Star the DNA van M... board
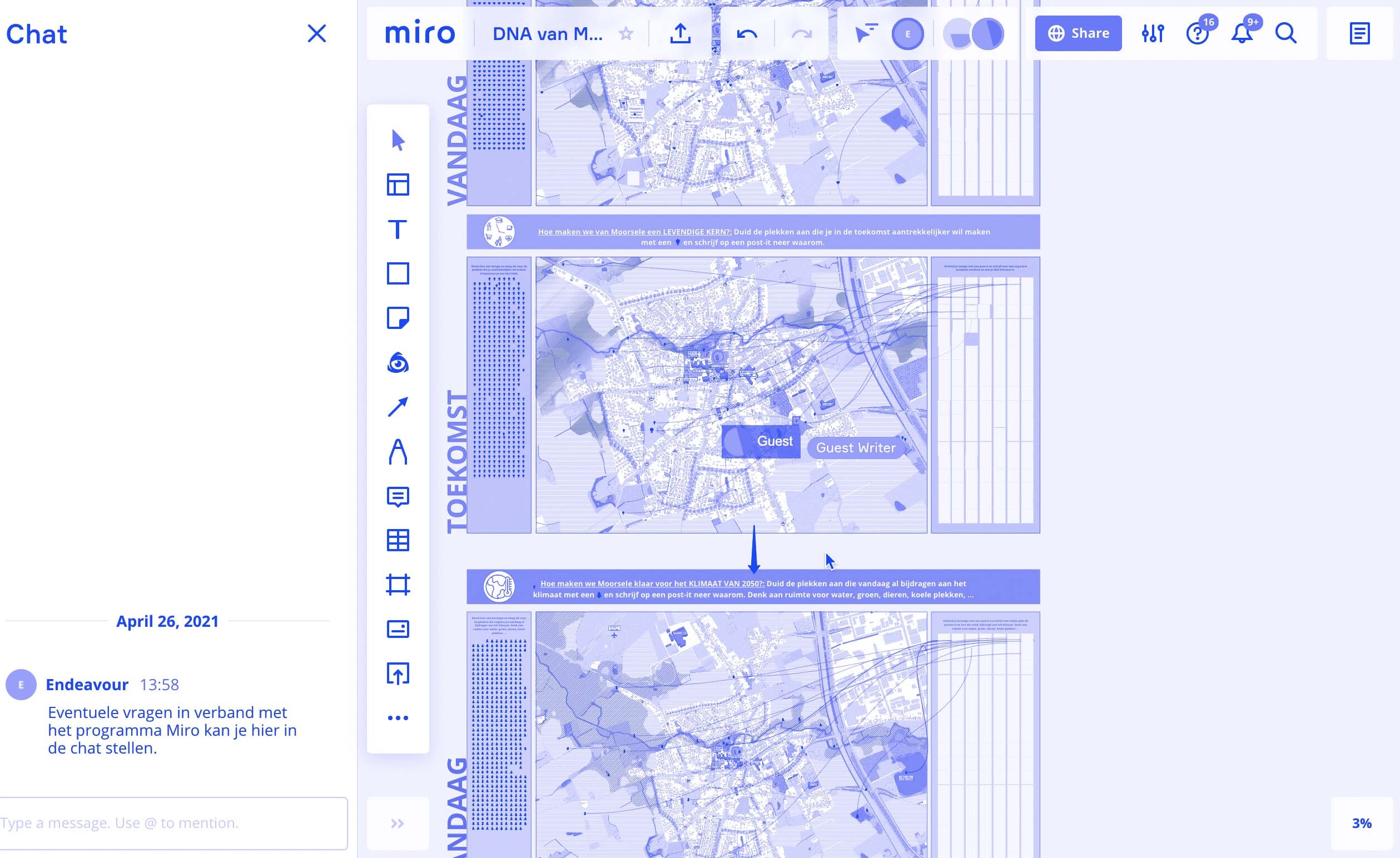This screenshot has height=858, width=1400. [625, 34]
